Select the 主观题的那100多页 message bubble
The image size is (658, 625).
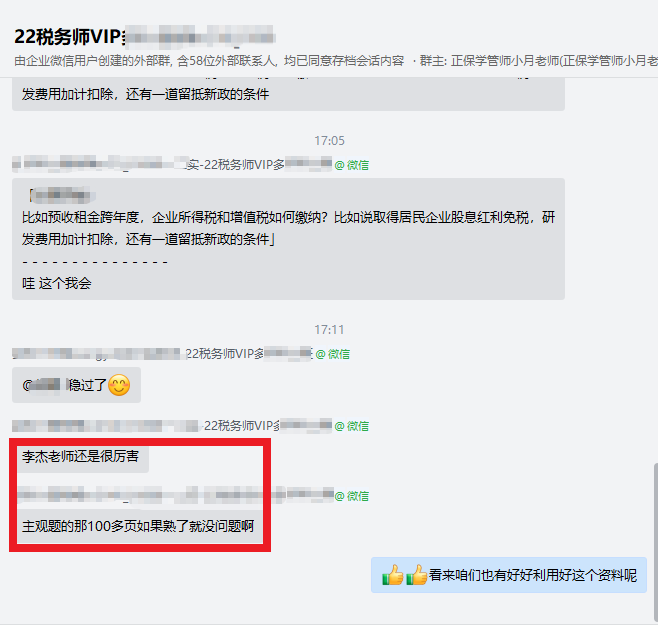point(138,526)
